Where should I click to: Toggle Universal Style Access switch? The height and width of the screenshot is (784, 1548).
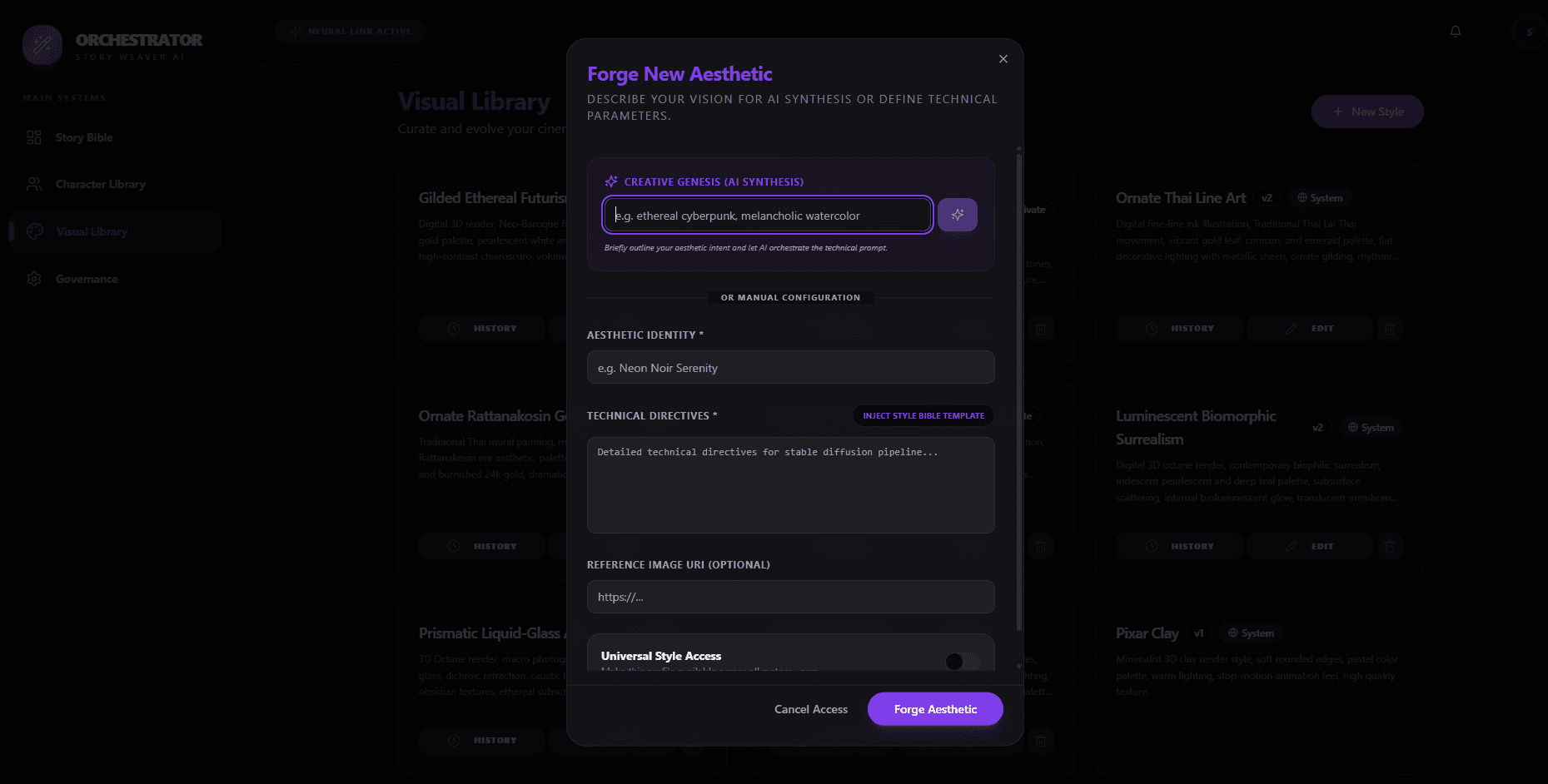pos(963,661)
